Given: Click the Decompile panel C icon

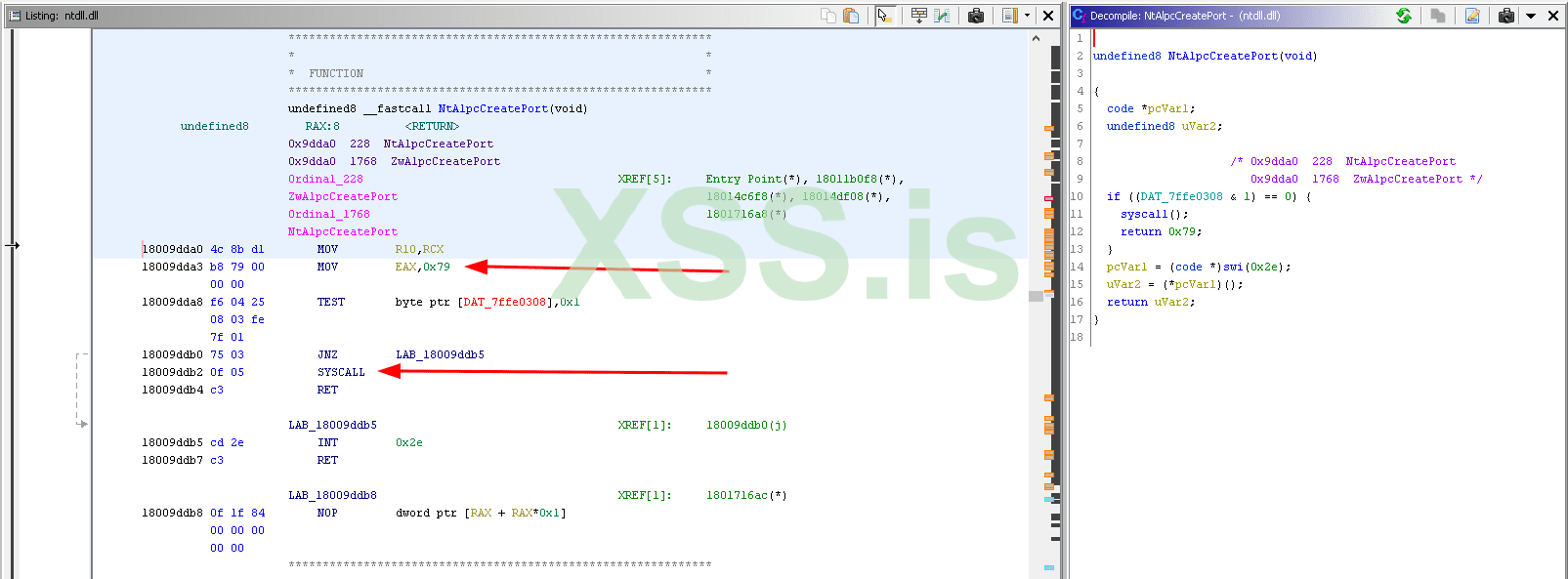Looking at the screenshot, I should pyautogui.click(x=1079, y=15).
